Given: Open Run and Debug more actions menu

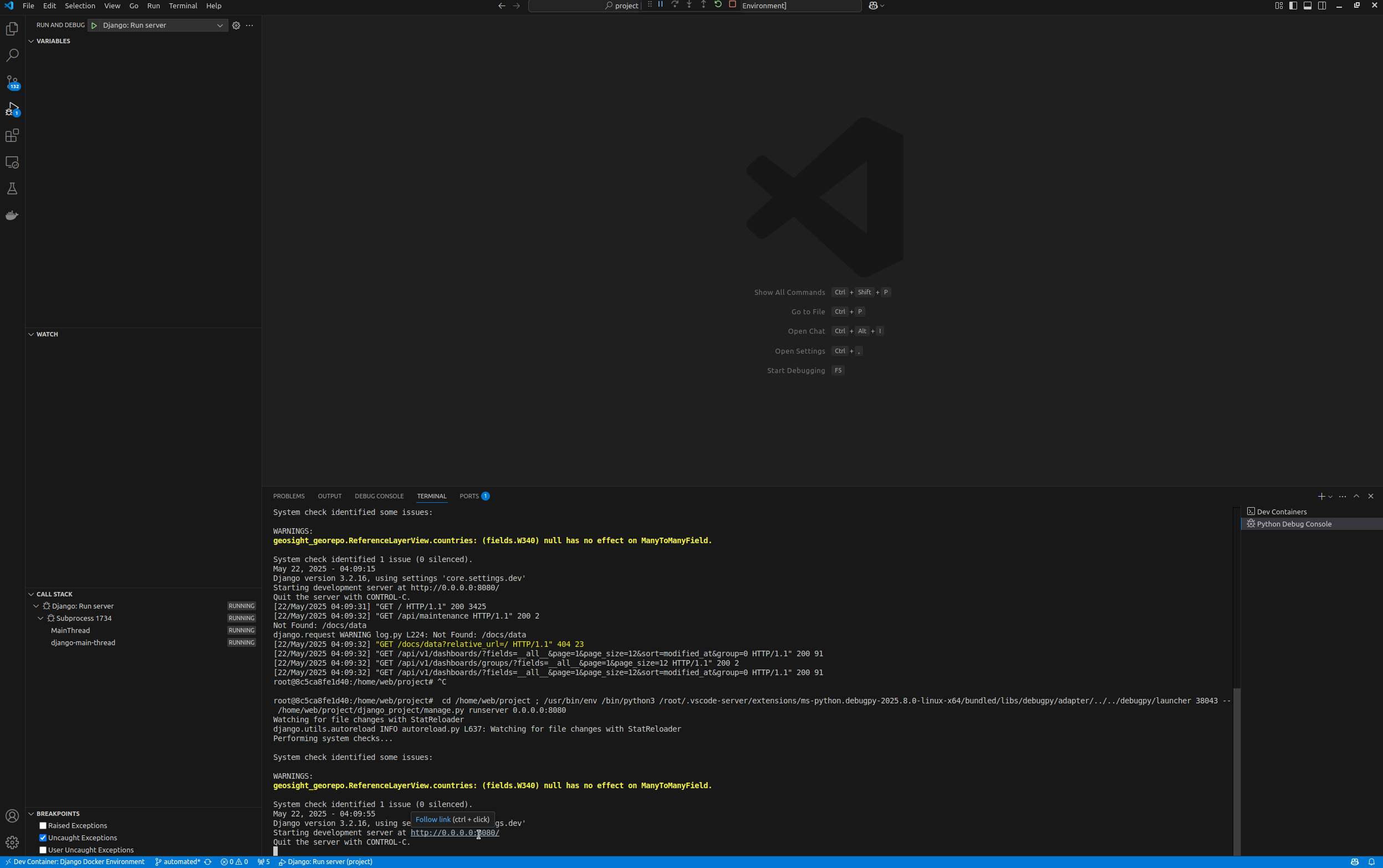Looking at the screenshot, I should (249, 25).
